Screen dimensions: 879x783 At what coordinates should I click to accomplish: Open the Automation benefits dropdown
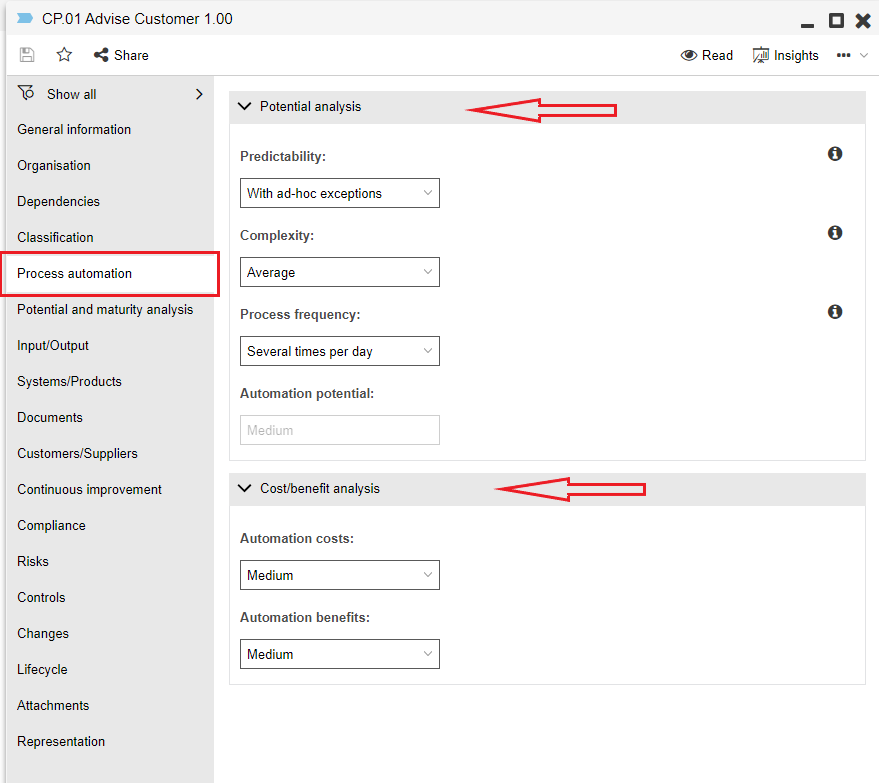pos(340,654)
